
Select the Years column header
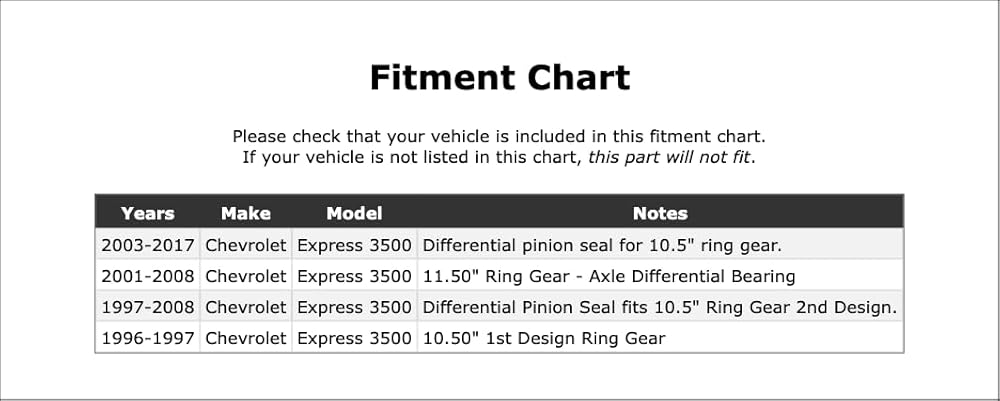point(148,214)
